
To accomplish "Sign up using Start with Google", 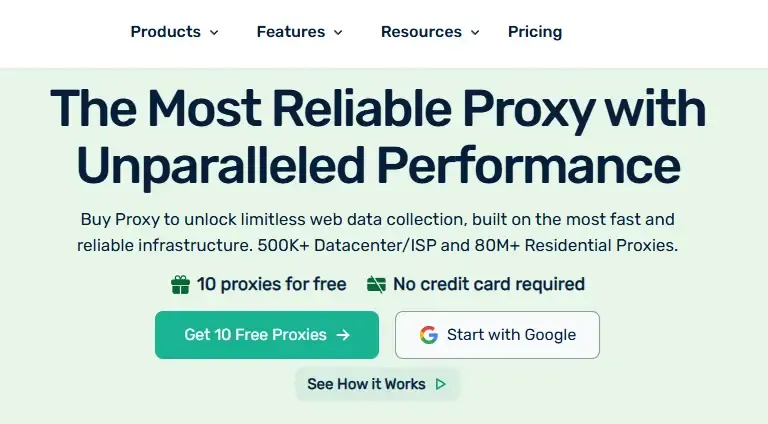I will point(497,335).
